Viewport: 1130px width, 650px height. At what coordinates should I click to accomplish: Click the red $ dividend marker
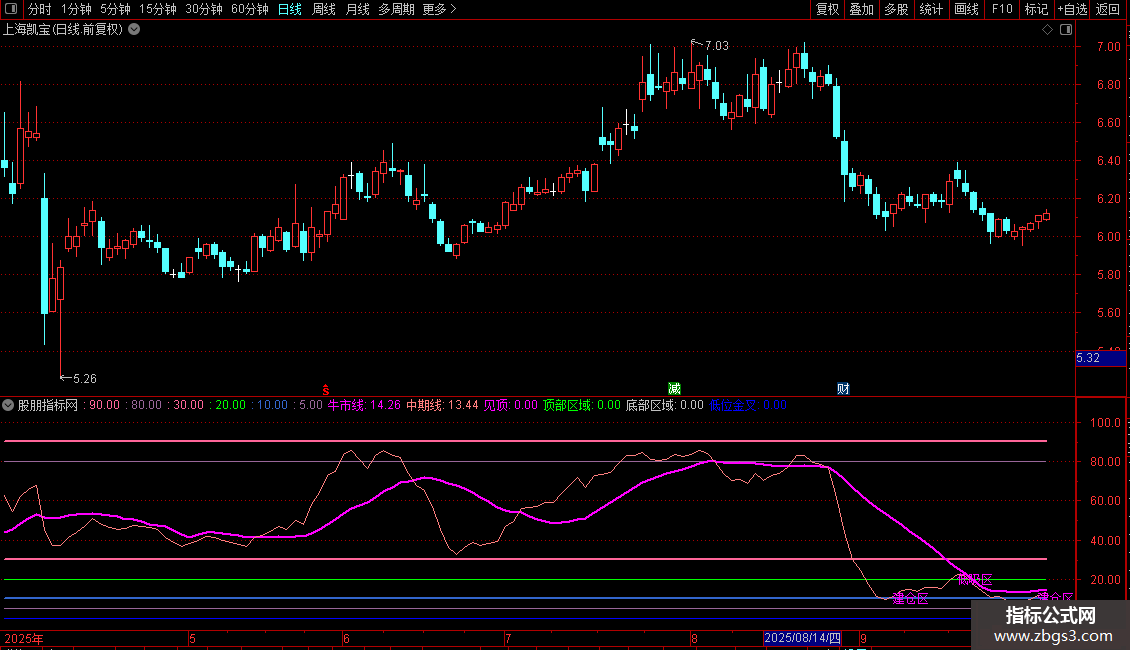(x=326, y=389)
